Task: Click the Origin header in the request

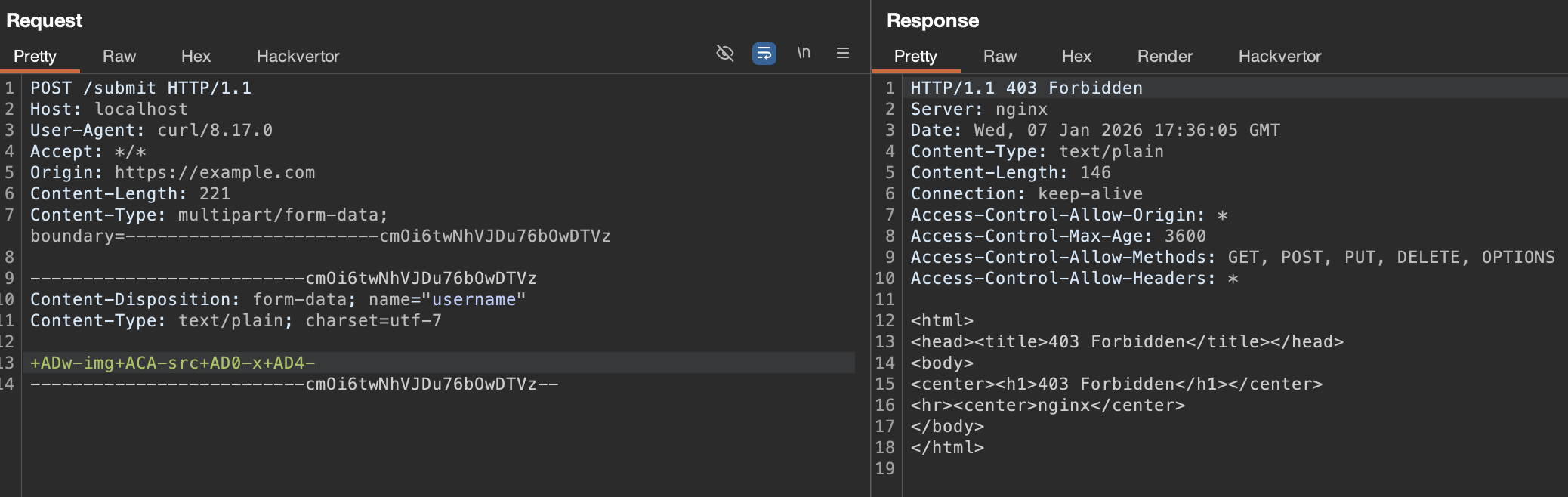Action: pyautogui.click(x=172, y=173)
